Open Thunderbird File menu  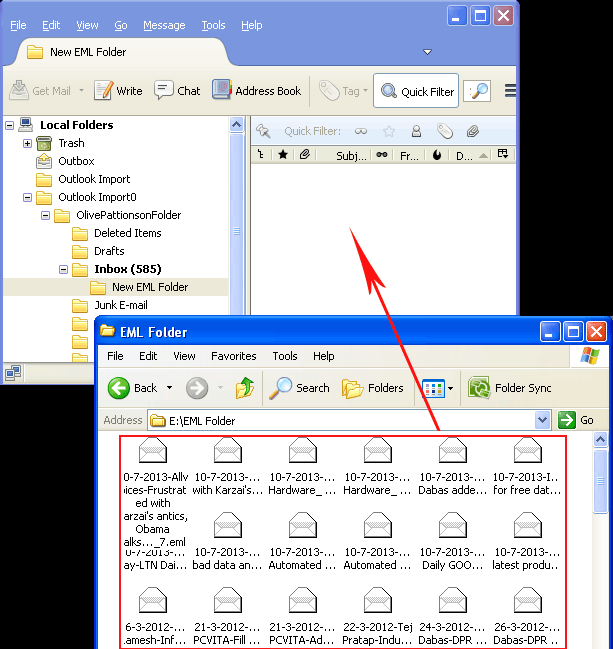(18, 25)
